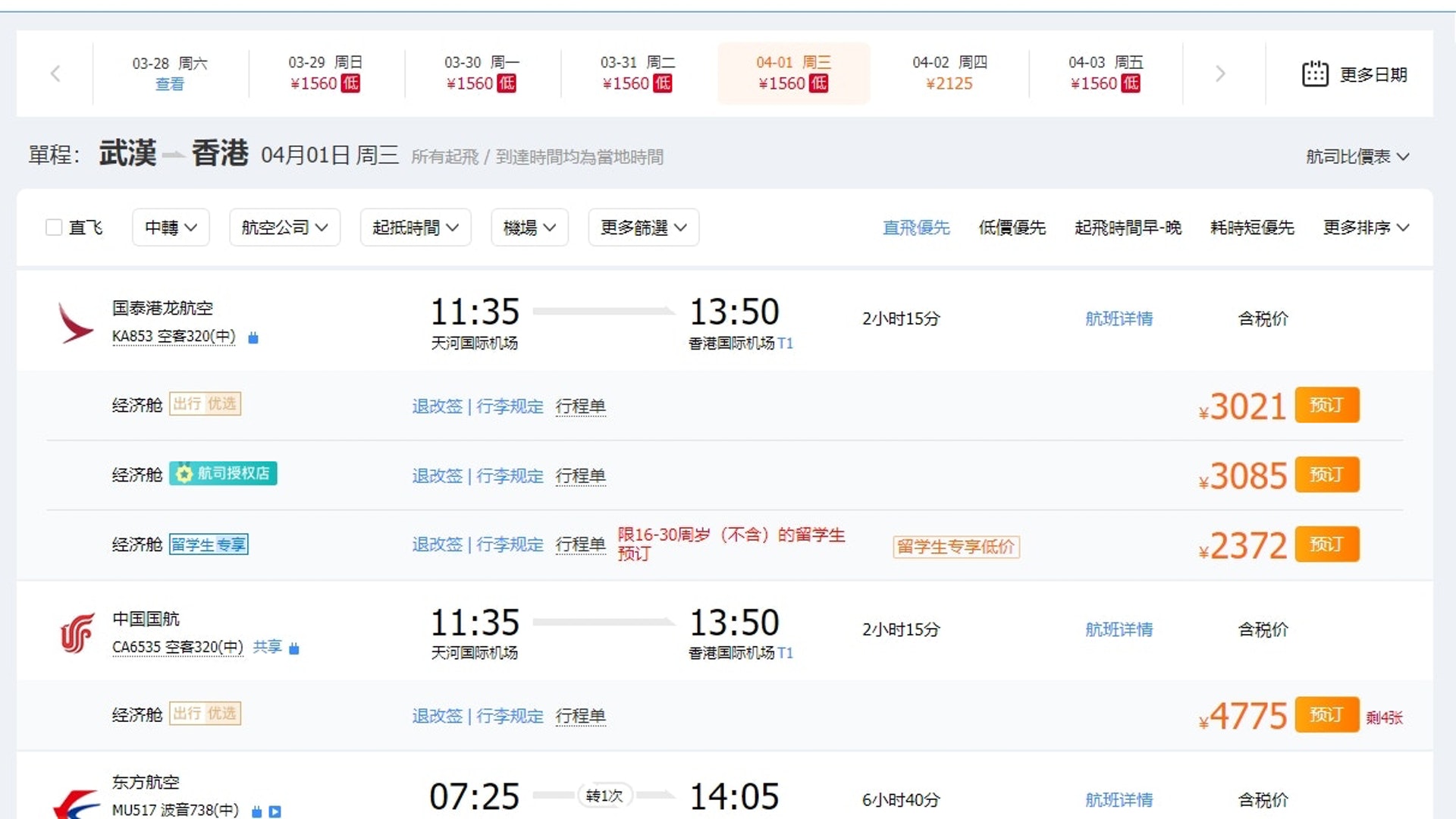Click the Air China airline logo
The height and width of the screenshot is (819, 1456).
77,632
